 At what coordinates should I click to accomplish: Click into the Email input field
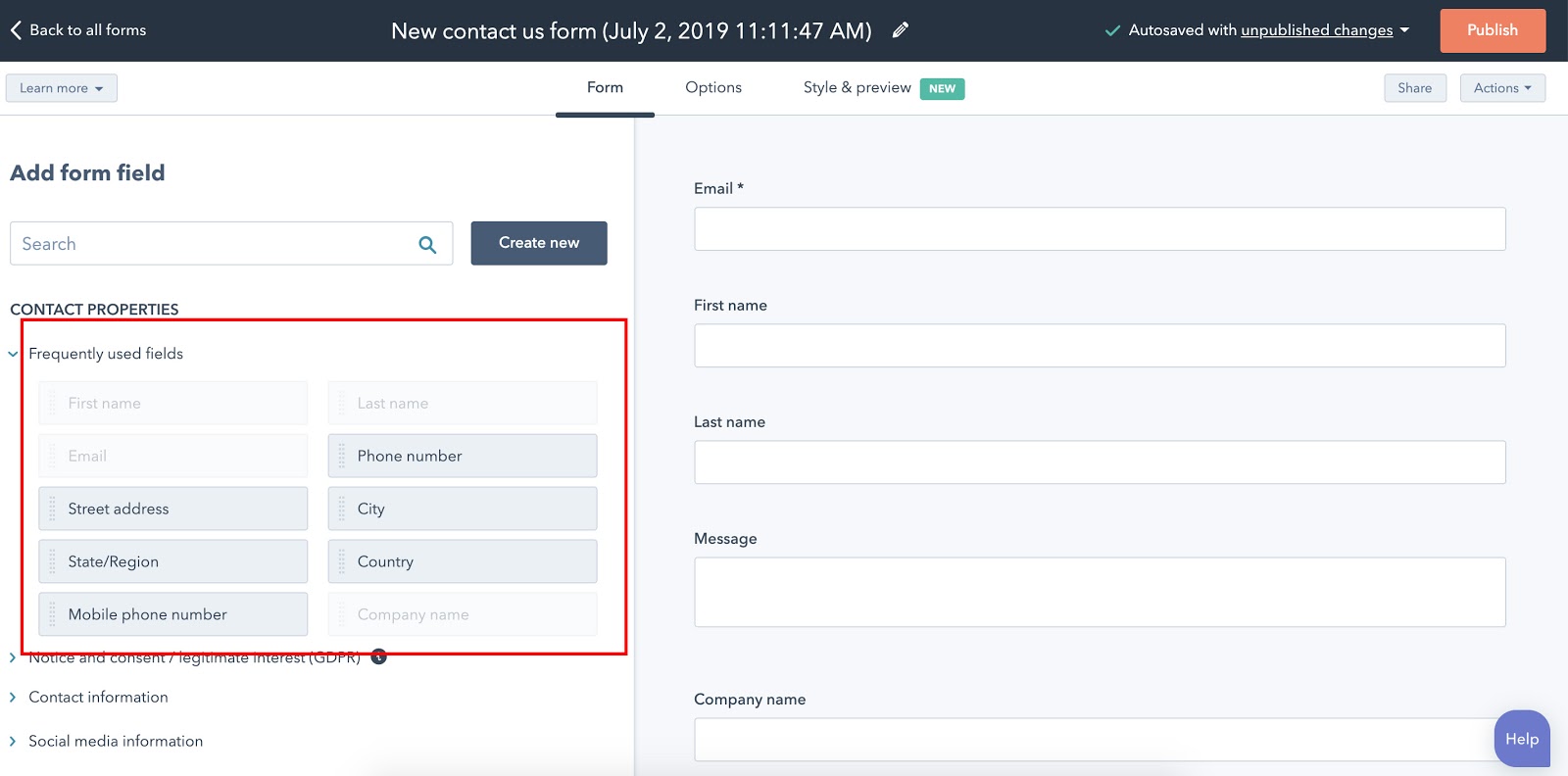click(x=1099, y=228)
